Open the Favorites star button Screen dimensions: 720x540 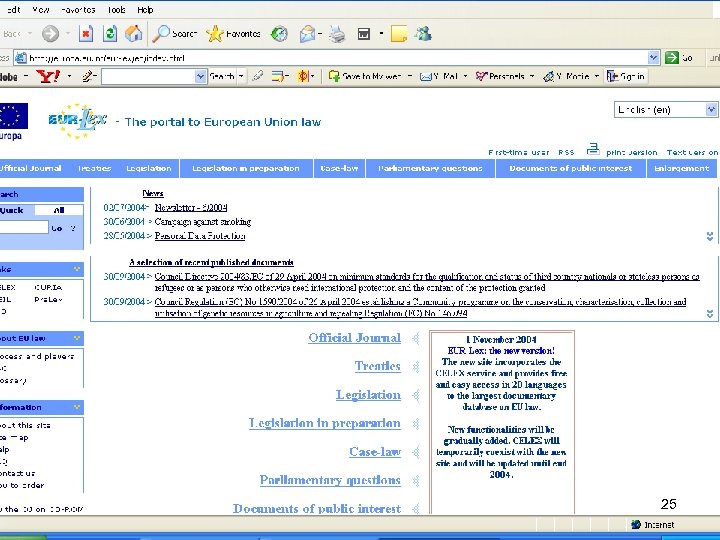(x=233, y=34)
